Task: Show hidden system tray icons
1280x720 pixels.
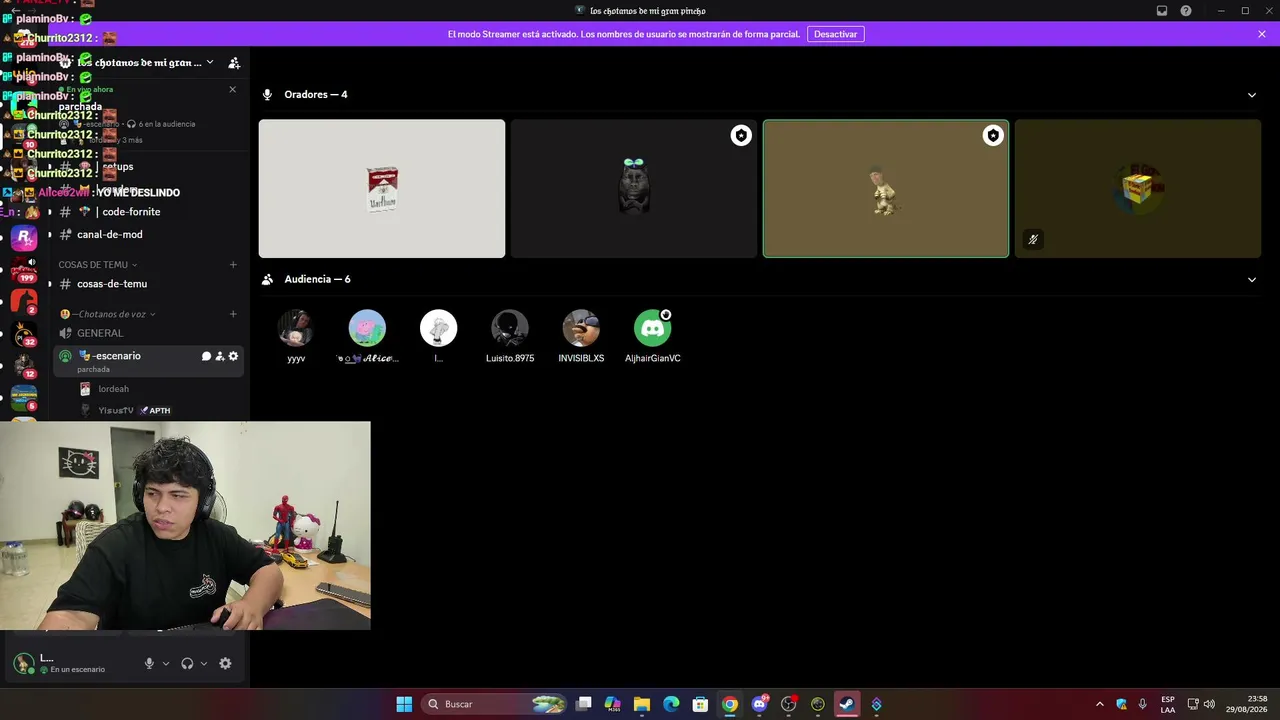Action: tap(1100, 704)
